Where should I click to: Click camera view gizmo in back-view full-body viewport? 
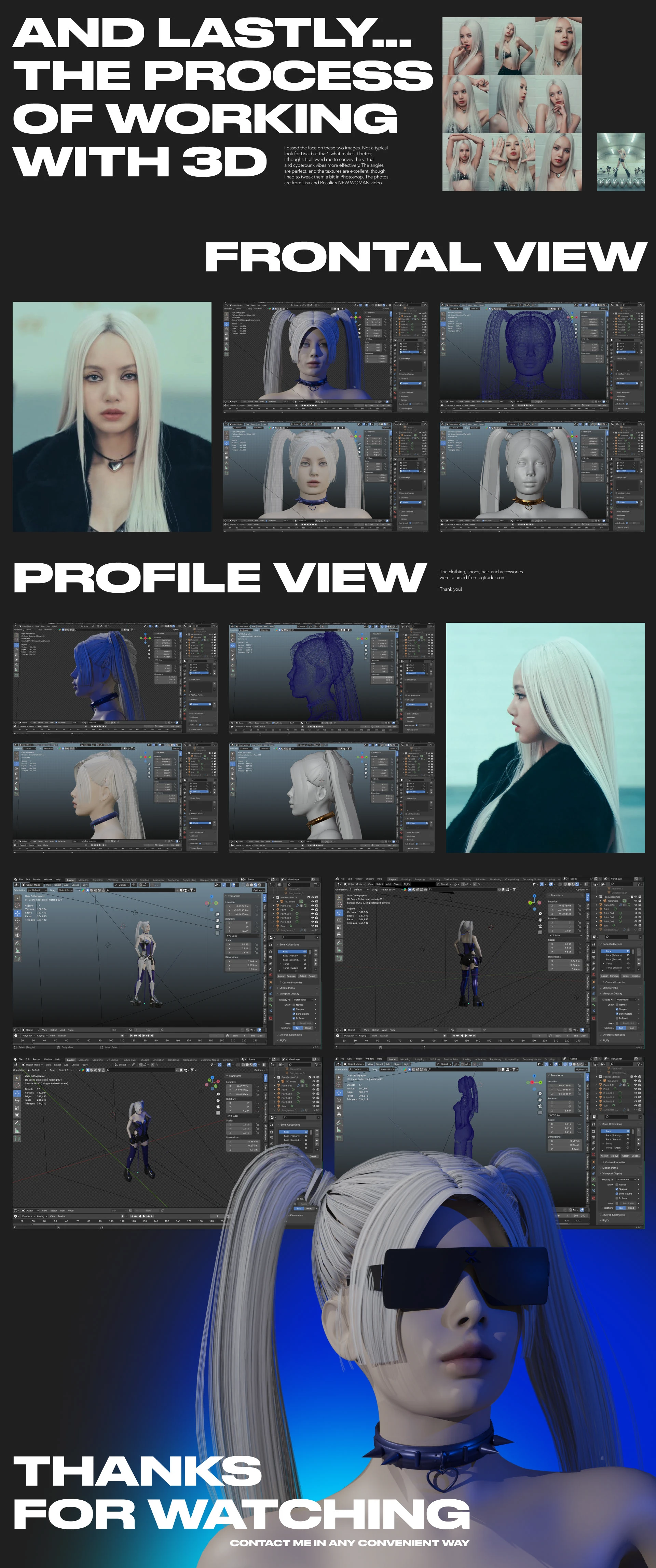pyautogui.click(x=541, y=926)
